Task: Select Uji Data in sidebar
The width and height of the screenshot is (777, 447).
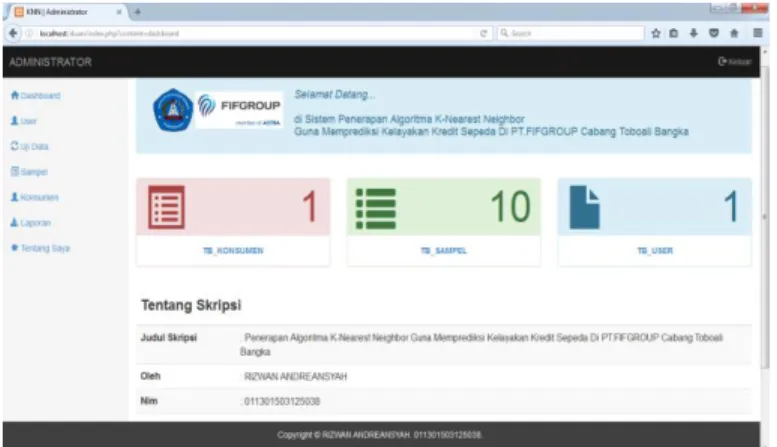Action: [x=30, y=146]
